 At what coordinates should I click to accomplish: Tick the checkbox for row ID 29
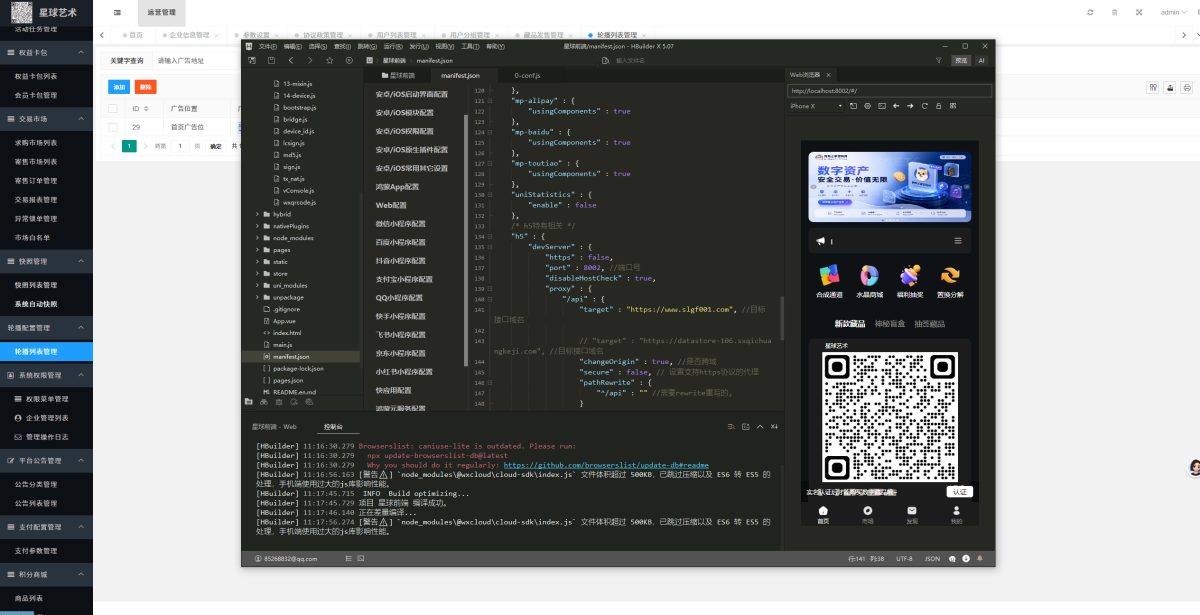point(112,127)
